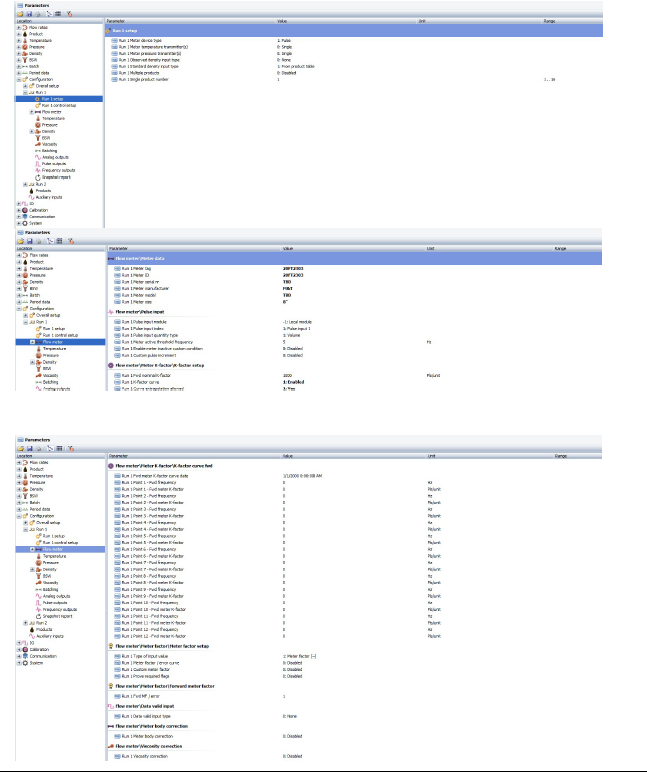Collapse Run 1 node in top panel tree

(26, 93)
